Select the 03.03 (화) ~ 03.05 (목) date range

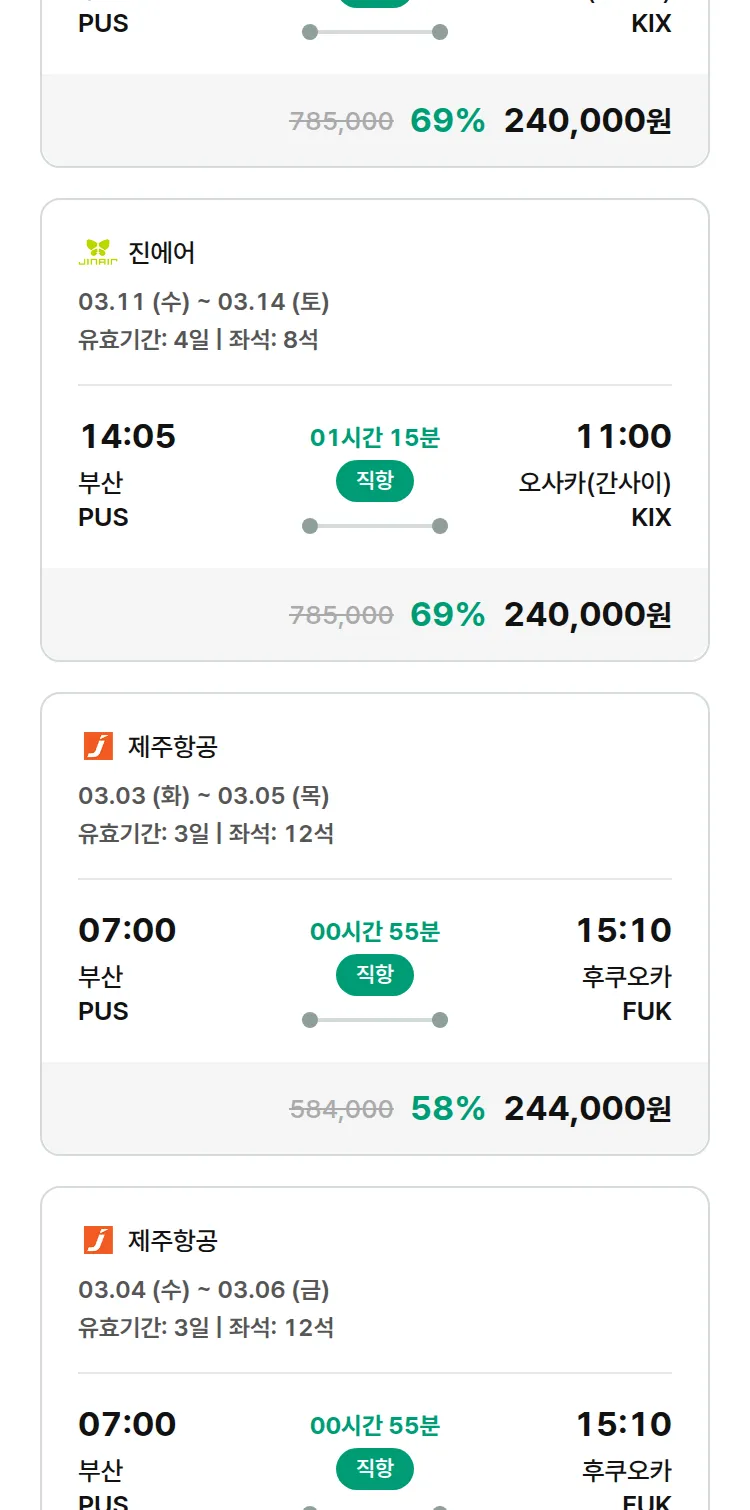coord(204,796)
